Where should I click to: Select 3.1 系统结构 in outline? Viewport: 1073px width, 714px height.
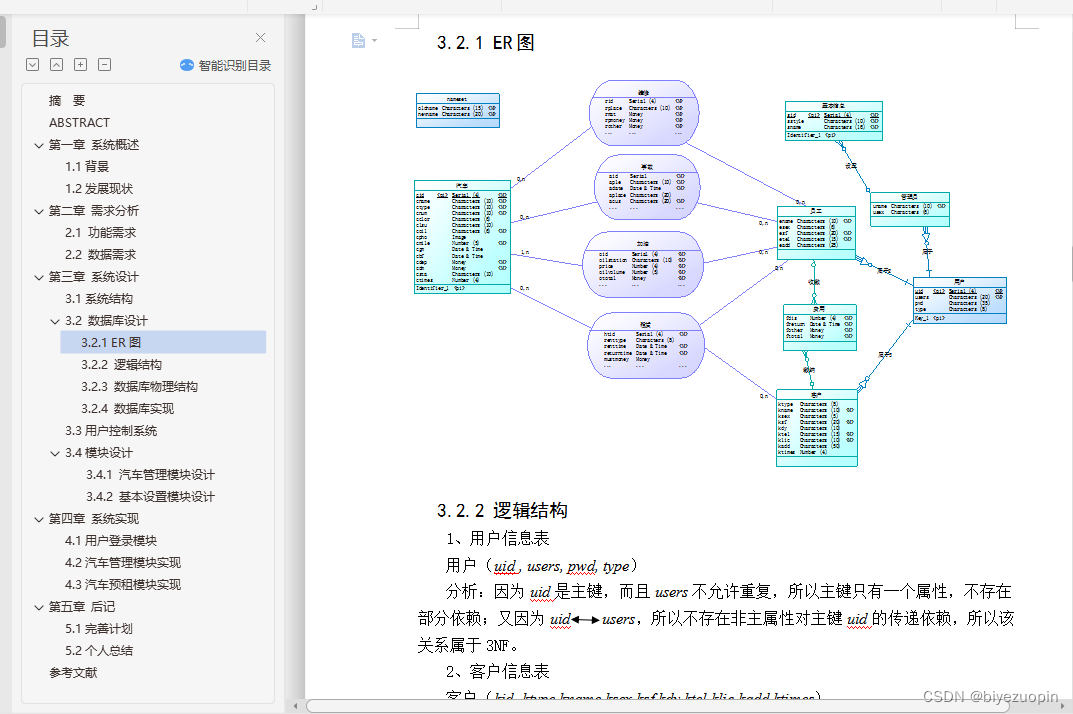99,298
